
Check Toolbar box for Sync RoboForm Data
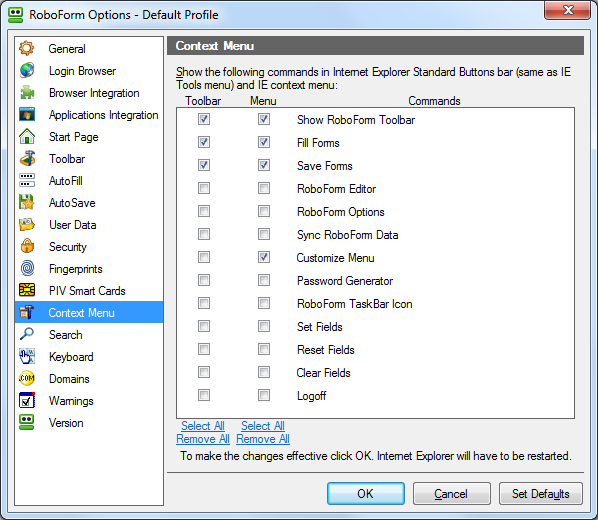coord(204,234)
